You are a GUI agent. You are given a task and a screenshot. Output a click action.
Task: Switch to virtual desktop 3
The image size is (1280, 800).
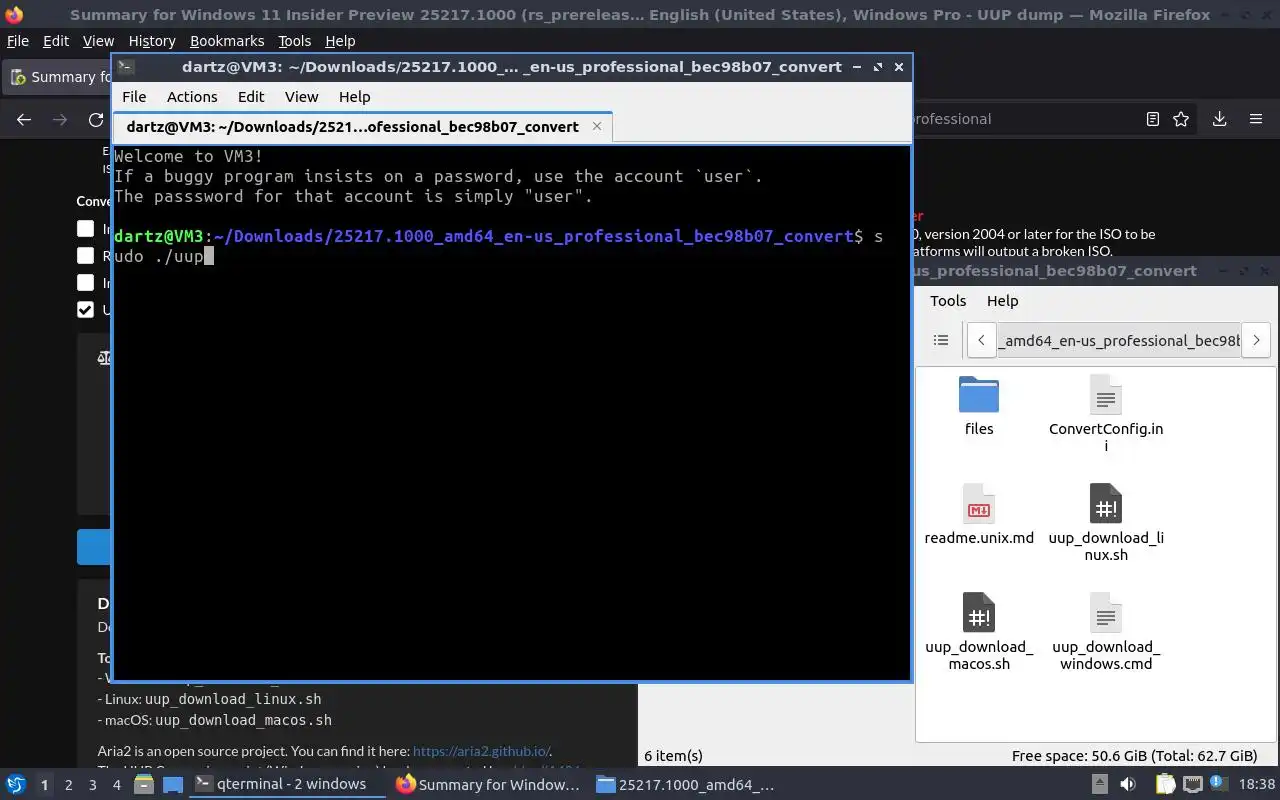pyautogui.click(x=92, y=785)
